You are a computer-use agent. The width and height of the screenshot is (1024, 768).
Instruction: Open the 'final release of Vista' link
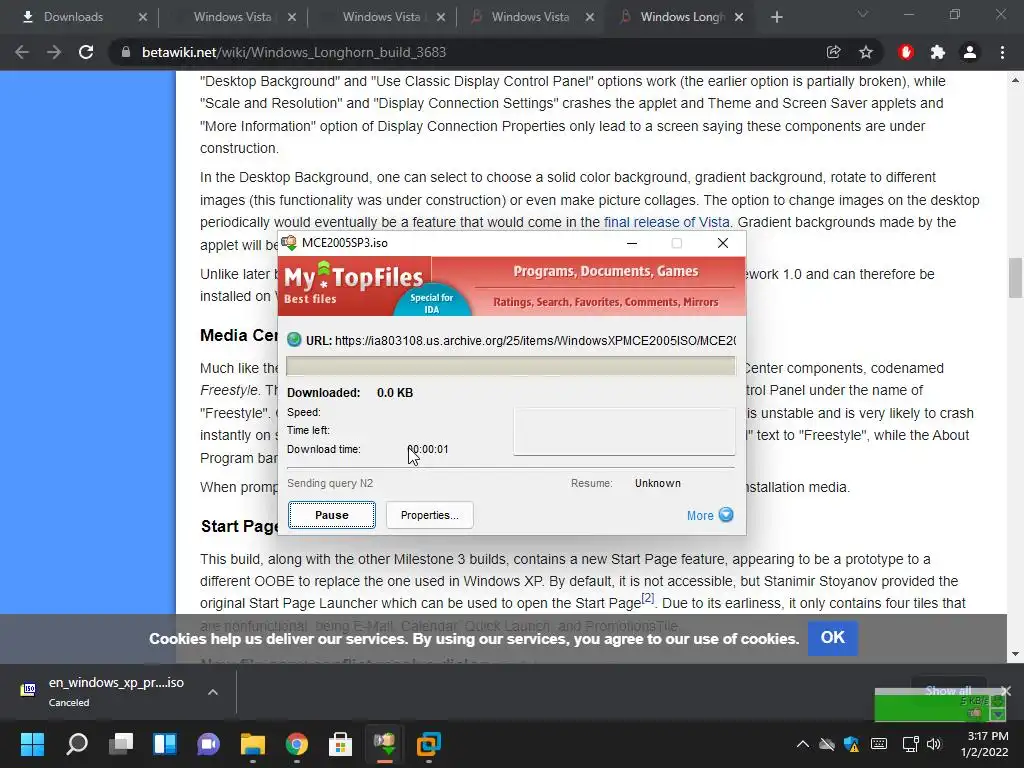tap(666, 222)
